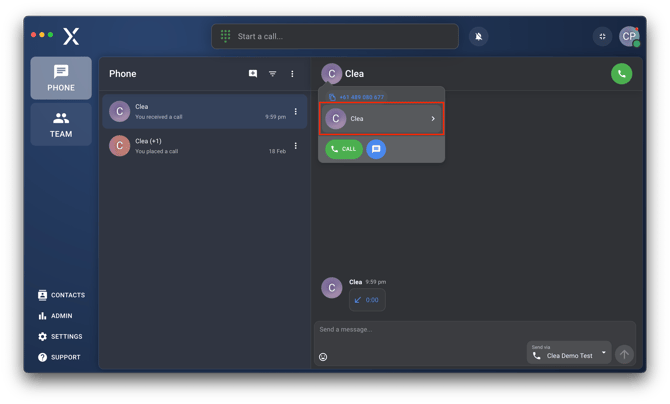Click the green CALL button in popup
The height and width of the screenshot is (404, 670).
(343, 149)
